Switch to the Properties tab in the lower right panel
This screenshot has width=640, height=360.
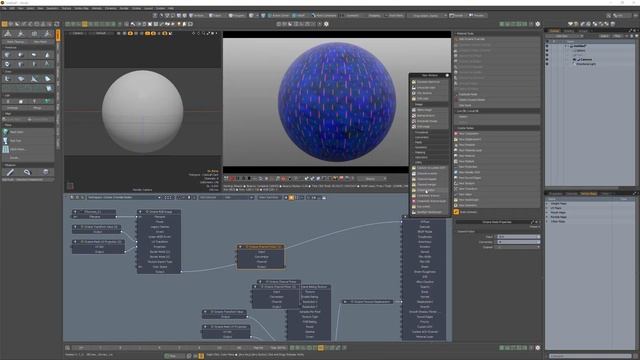pyautogui.click(x=556, y=193)
